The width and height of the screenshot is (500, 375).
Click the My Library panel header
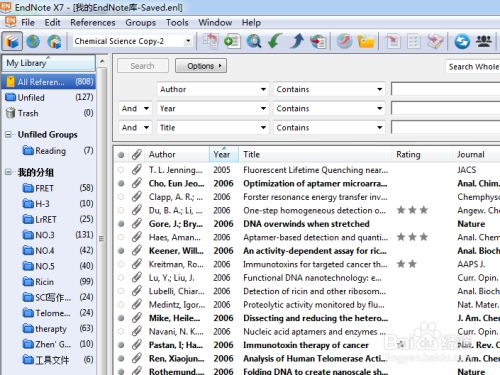pyautogui.click(x=49, y=63)
